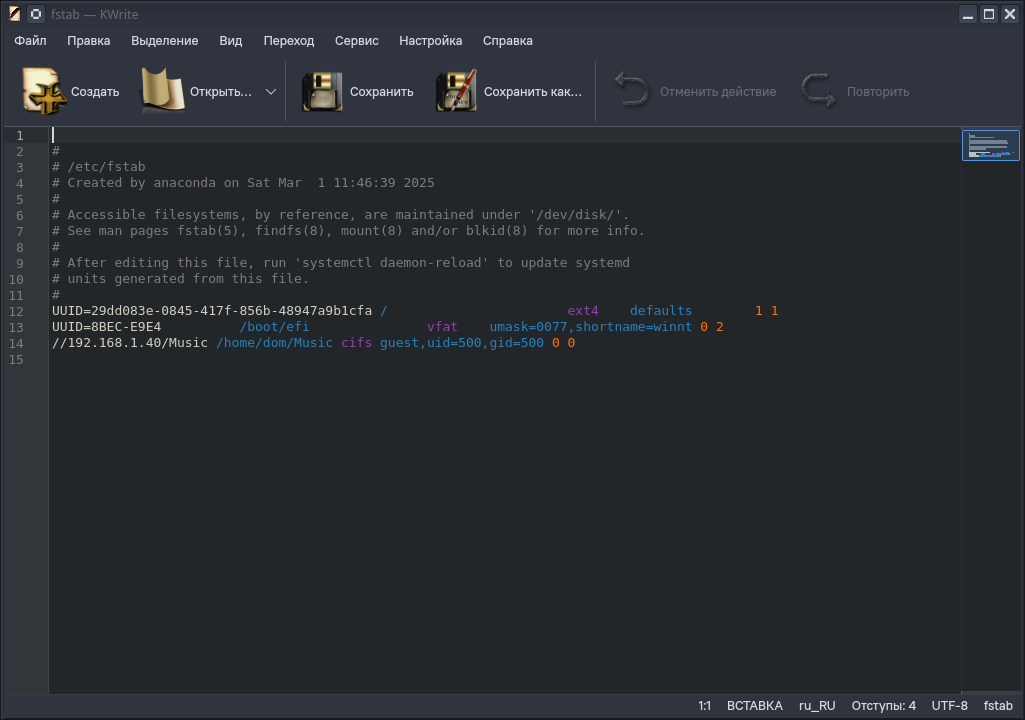
Task: Open the fstab syntax mode selector
Action: tap(998, 706)
